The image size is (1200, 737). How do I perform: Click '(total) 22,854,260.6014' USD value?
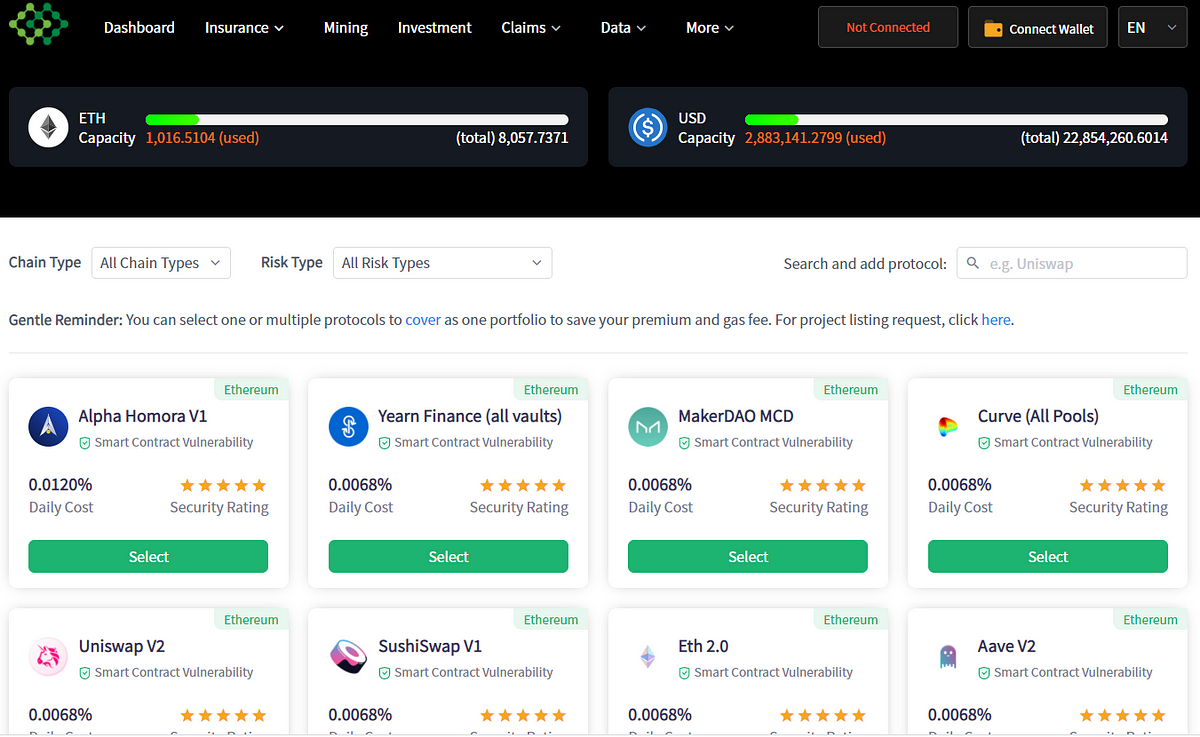(x=1094, y=138)
